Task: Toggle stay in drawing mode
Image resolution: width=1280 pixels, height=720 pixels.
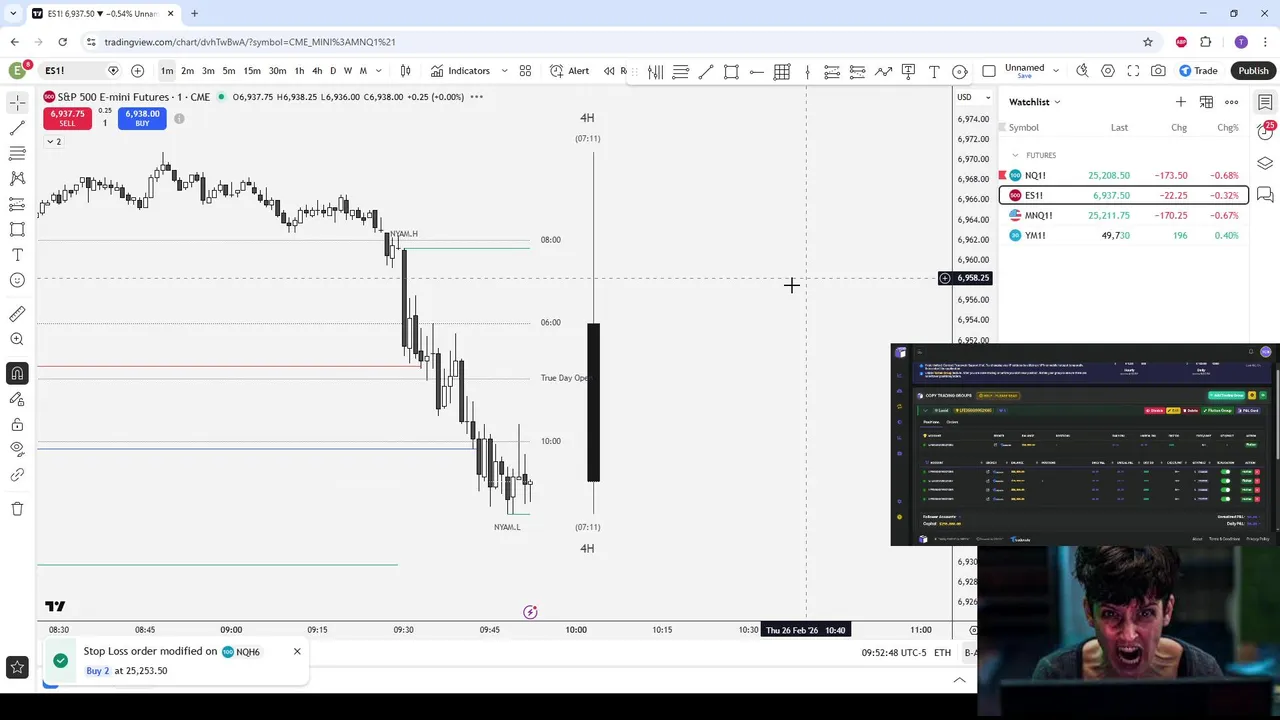Action: 17,399
